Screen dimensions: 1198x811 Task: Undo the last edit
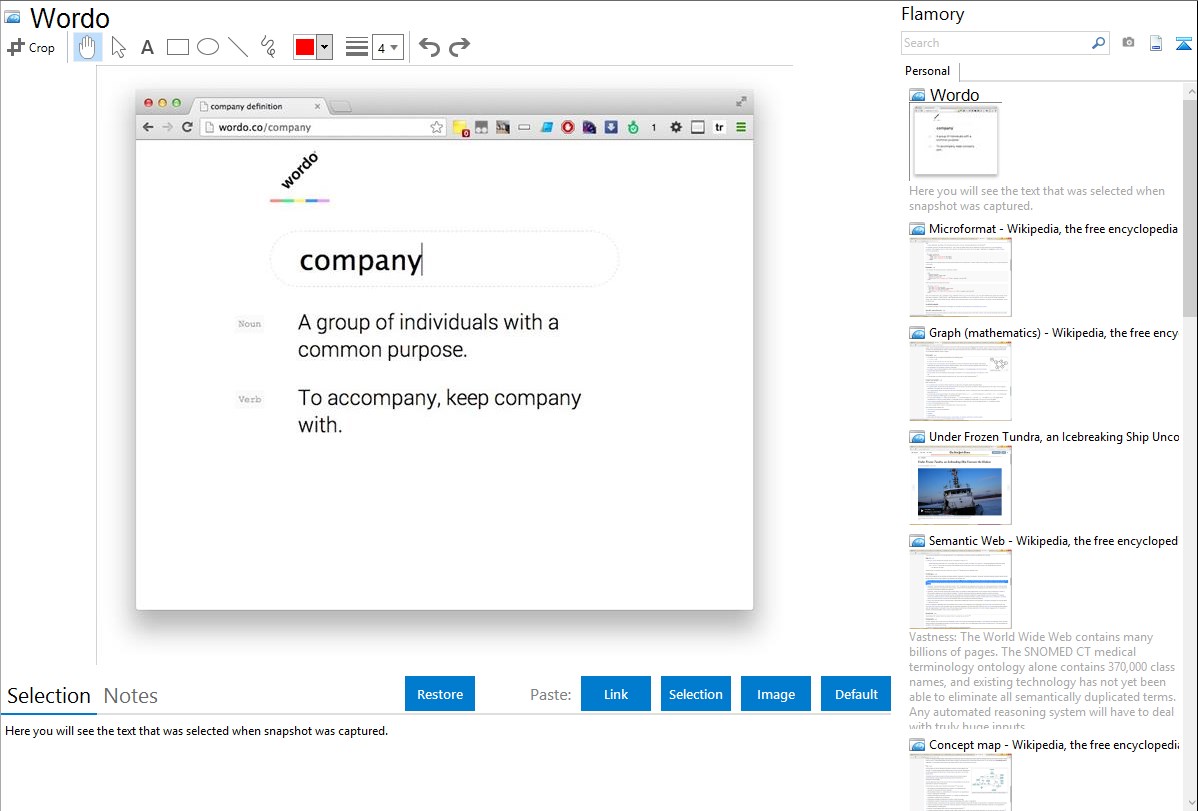tap(429, 47)
